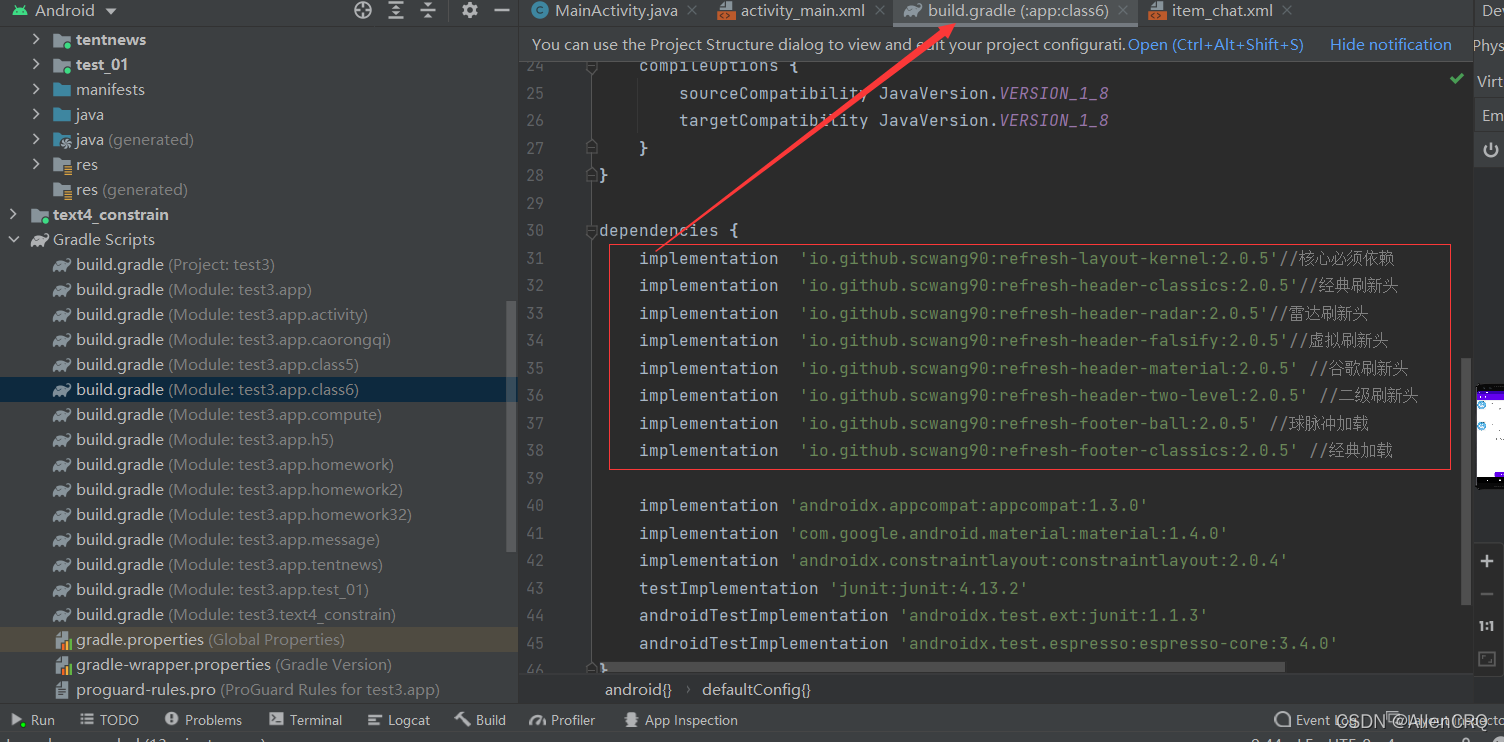
Task: Click android{} breadcrumb at editor bottom
Action: pyautogui.click(x=637, y=689)
